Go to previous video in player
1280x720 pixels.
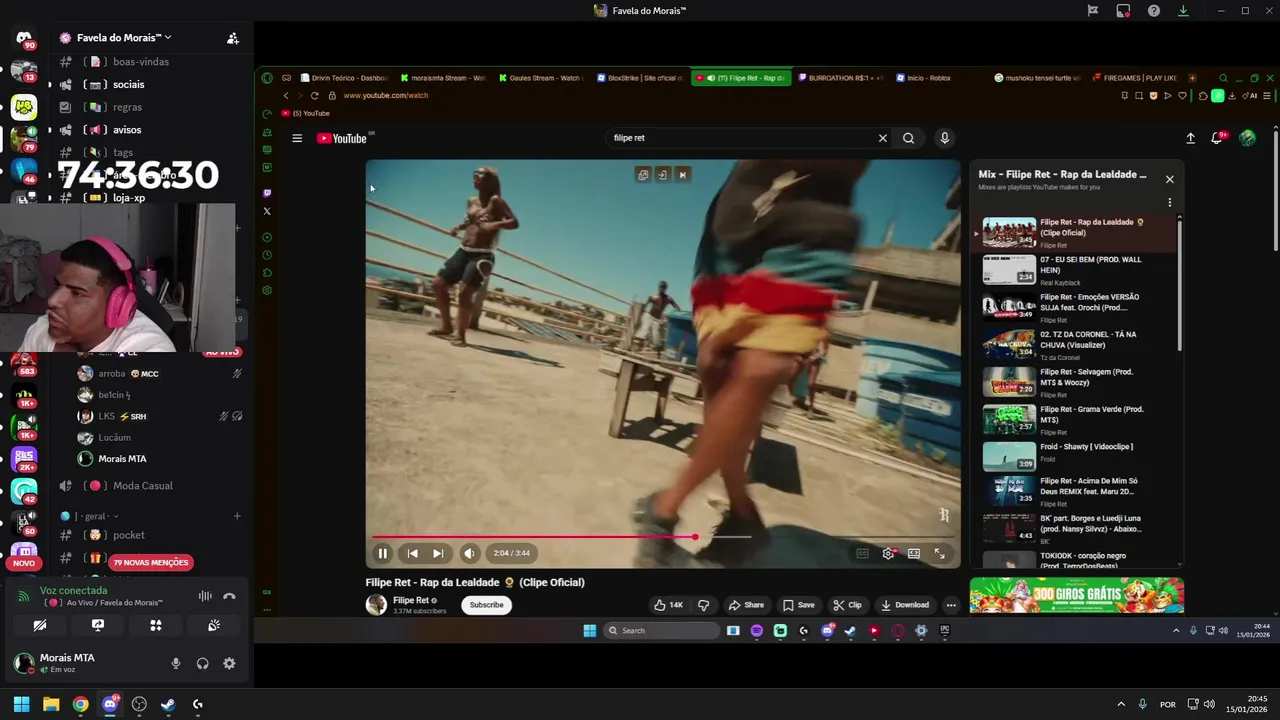412,553
